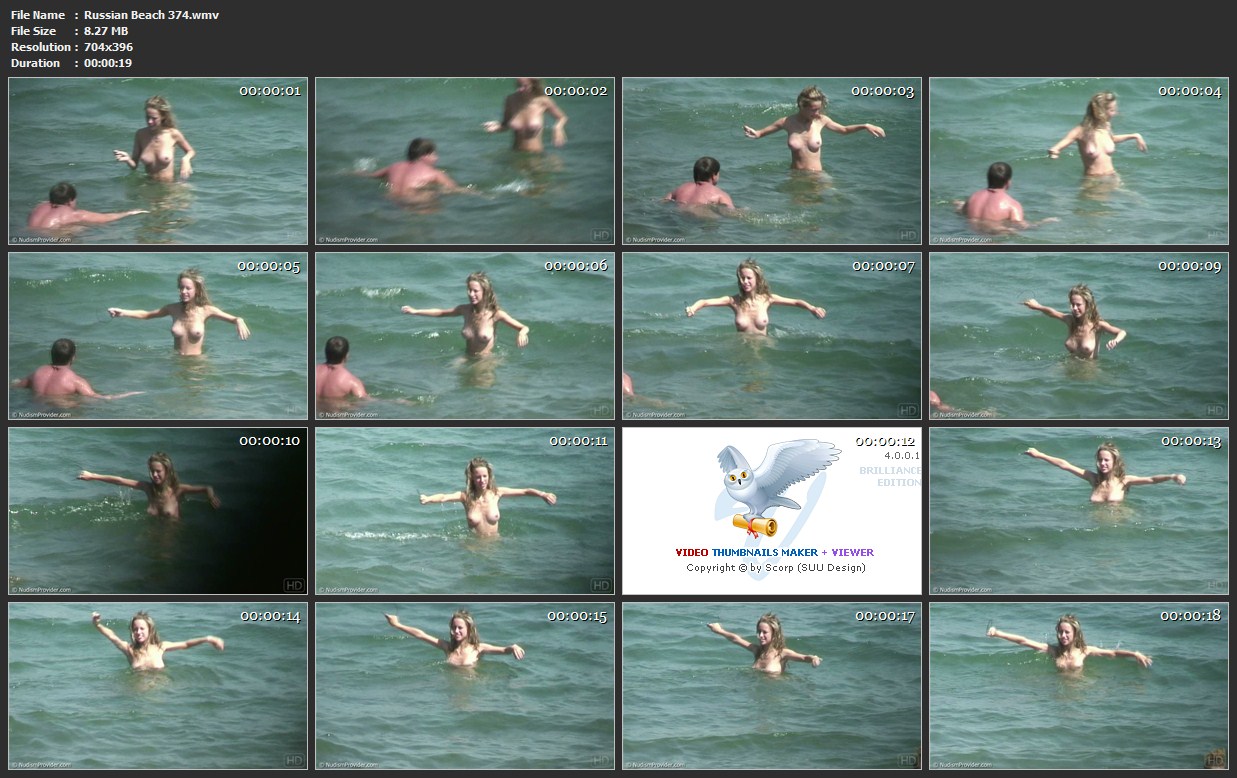Click the 00:00:03 timestamp label

(882, 91)
